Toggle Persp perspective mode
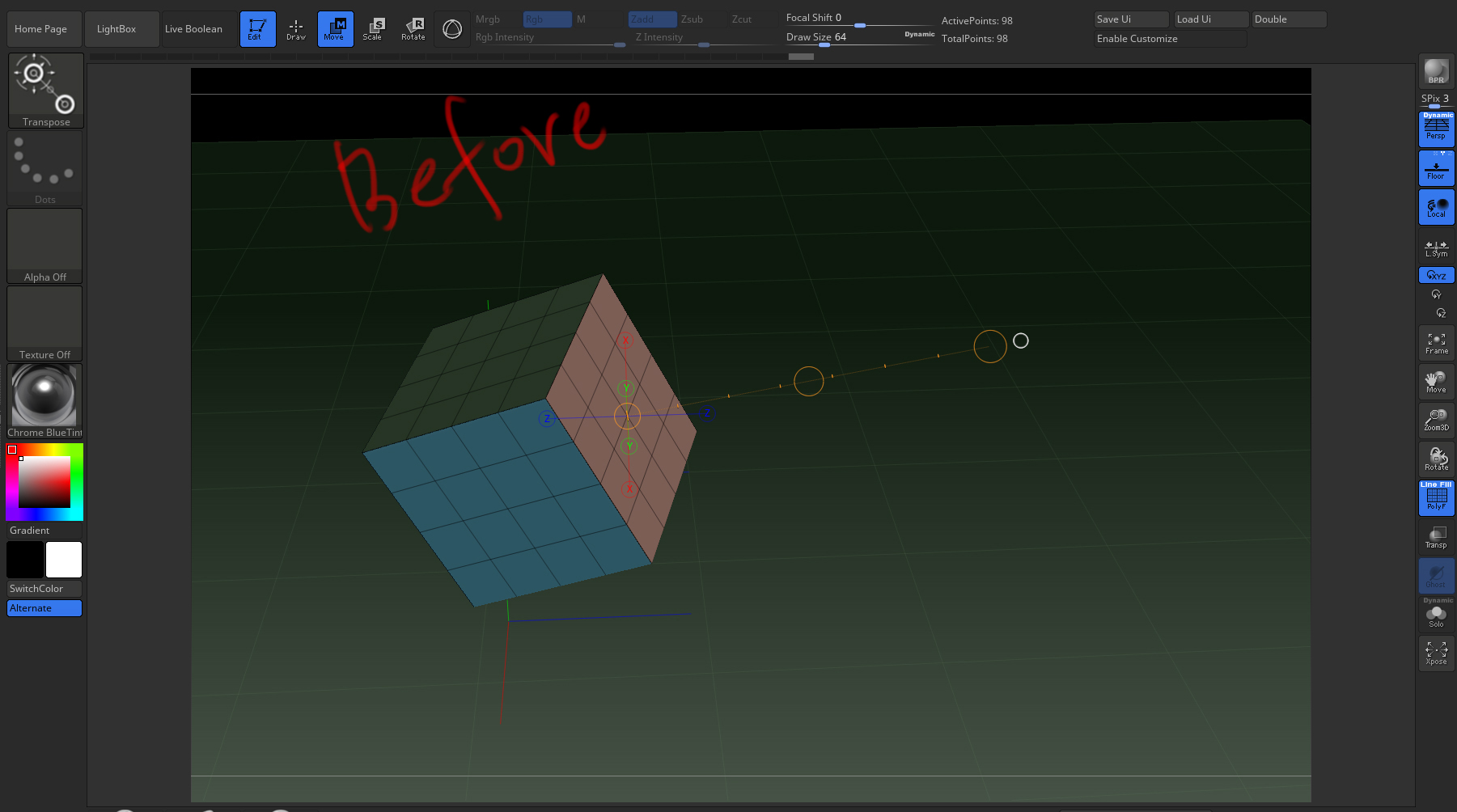Viewport: 1457px width, 812px height. point(1436,129)
